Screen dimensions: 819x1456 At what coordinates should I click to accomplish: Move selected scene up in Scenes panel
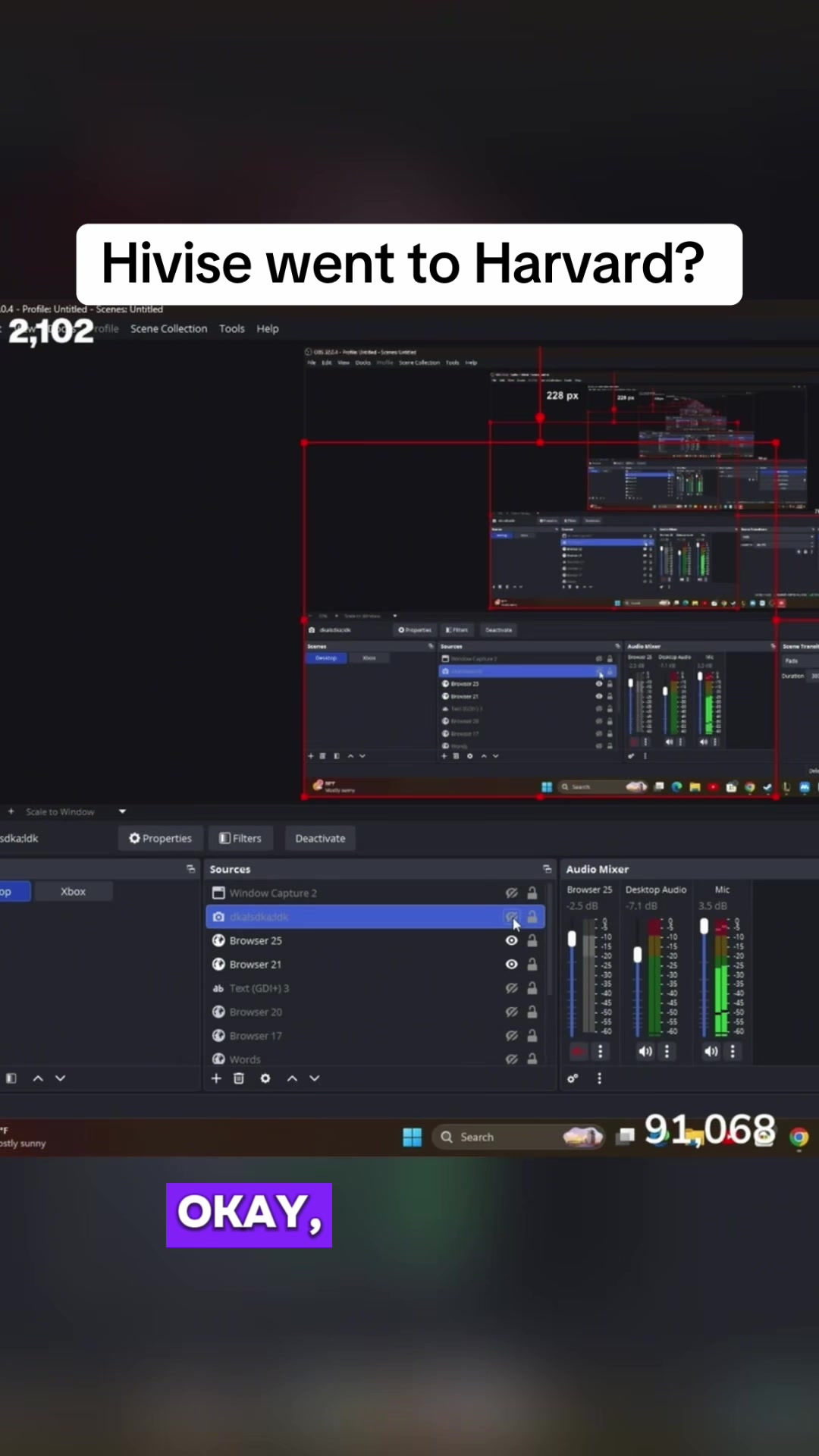tap(38, 1078)
